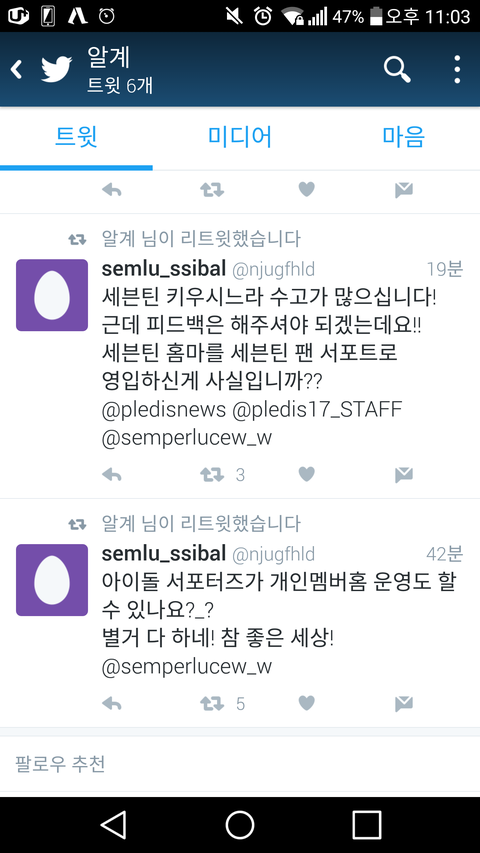Reply to the 42분 tweet

point(112,704)
